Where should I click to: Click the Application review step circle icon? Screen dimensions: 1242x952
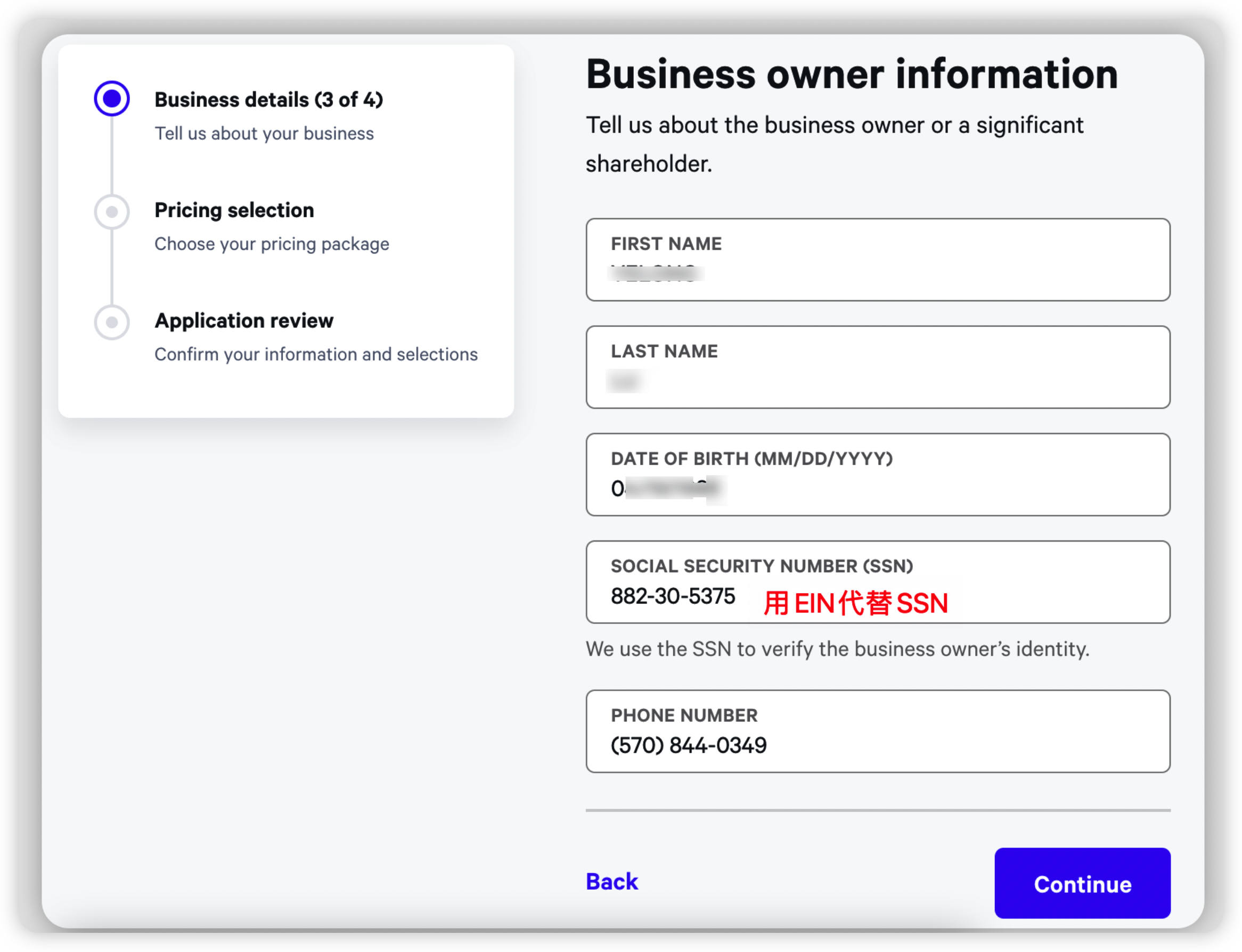click(x=112, y=323)
